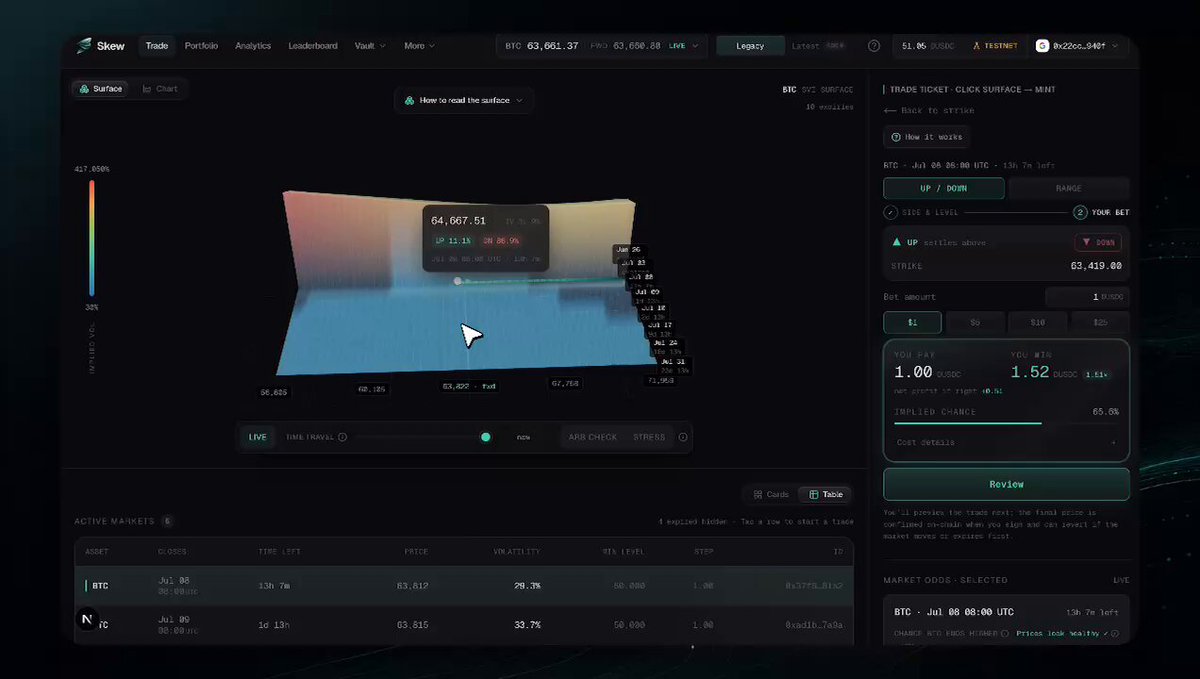Show active markets as Table
Screen dimensions: 1200x679
826,494
